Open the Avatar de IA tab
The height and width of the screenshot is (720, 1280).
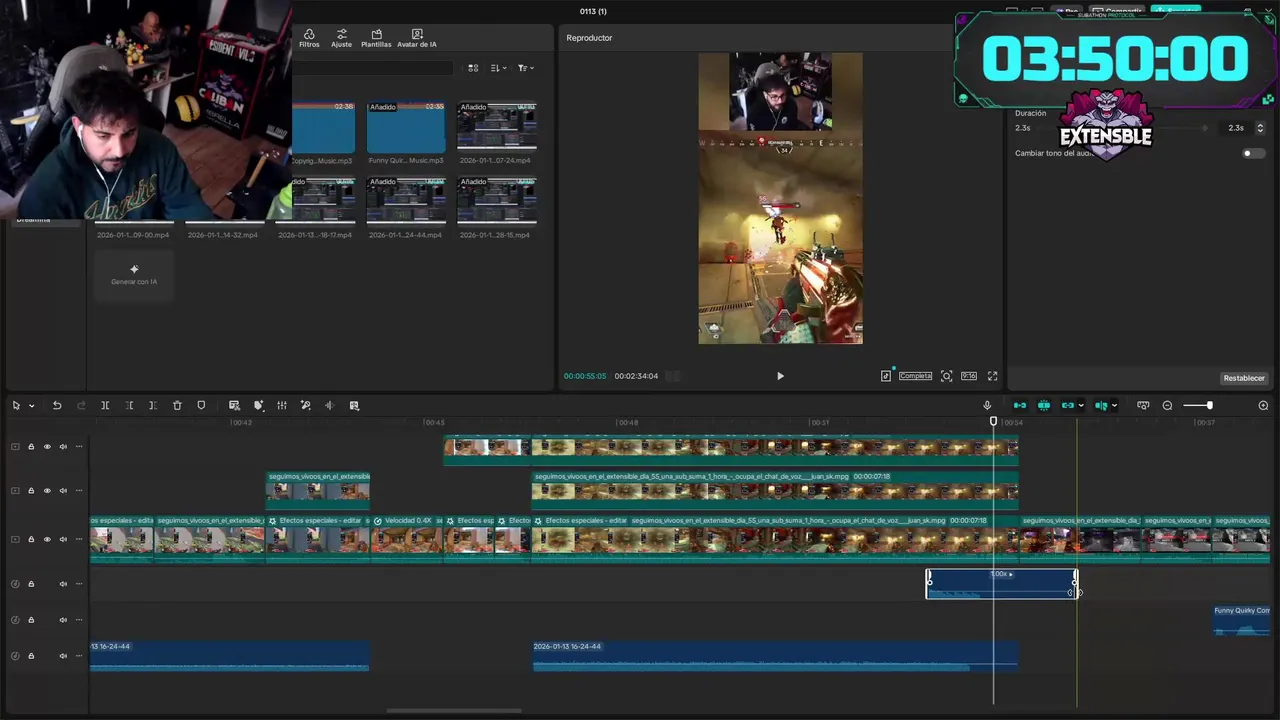point(417,38)
